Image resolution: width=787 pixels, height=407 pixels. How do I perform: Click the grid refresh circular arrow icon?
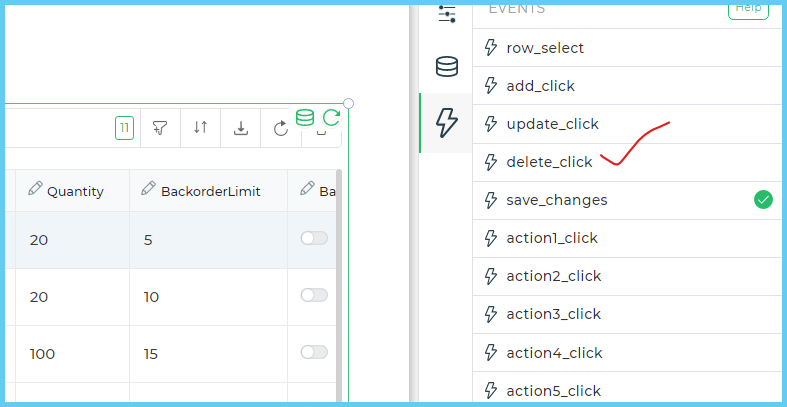tap(281, 128)
